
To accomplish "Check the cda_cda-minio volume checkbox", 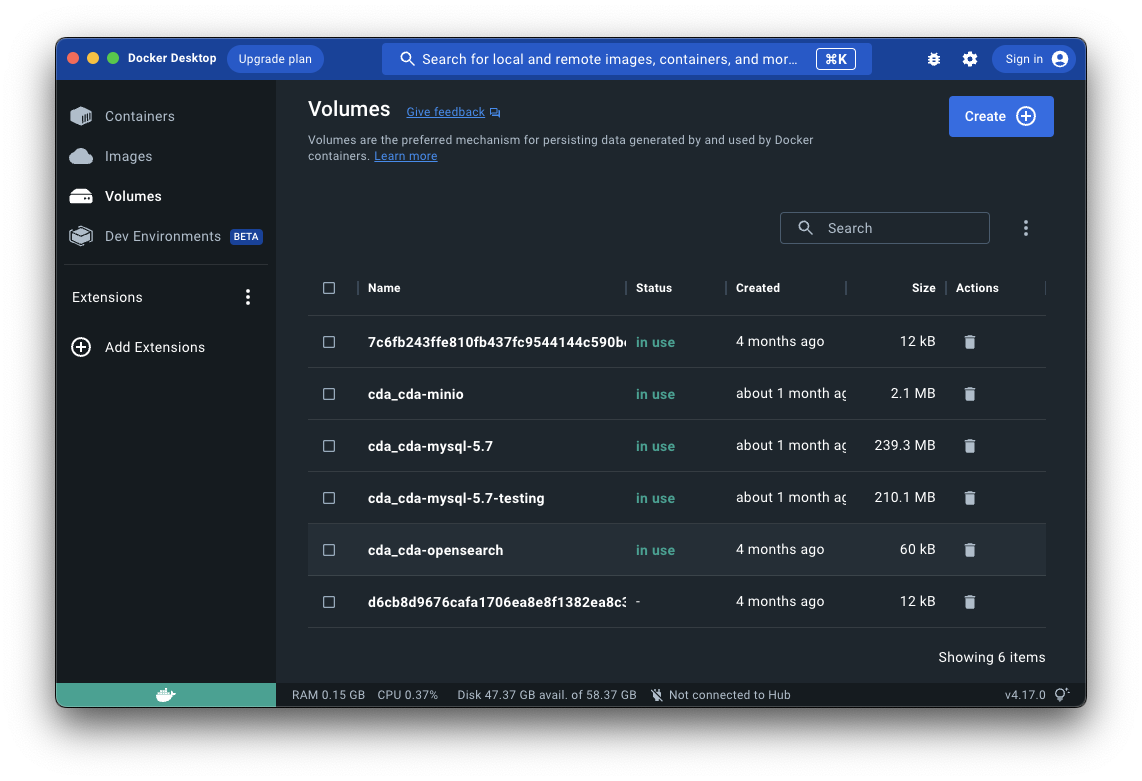I will coord(329,394).
